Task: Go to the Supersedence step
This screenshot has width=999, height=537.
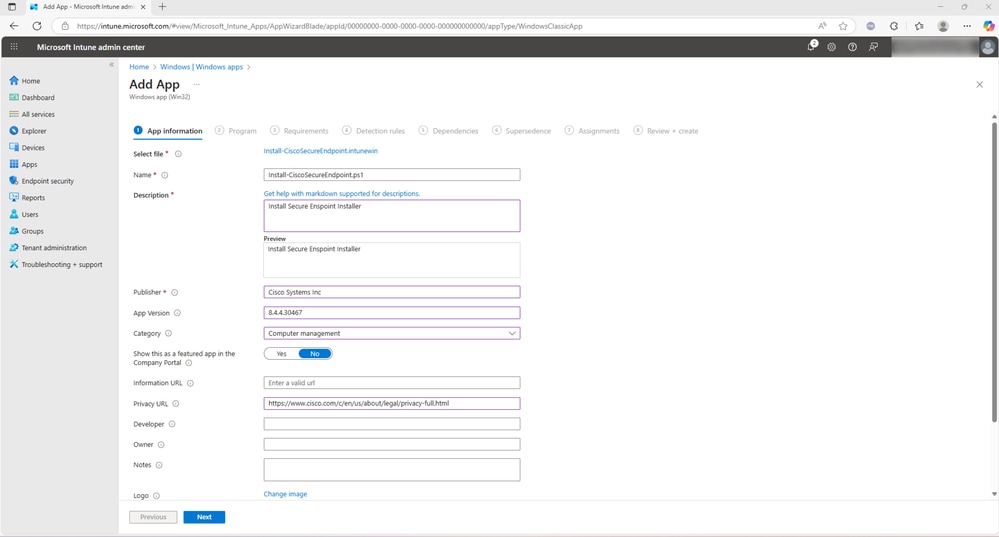Action: (x=521, y=131)
